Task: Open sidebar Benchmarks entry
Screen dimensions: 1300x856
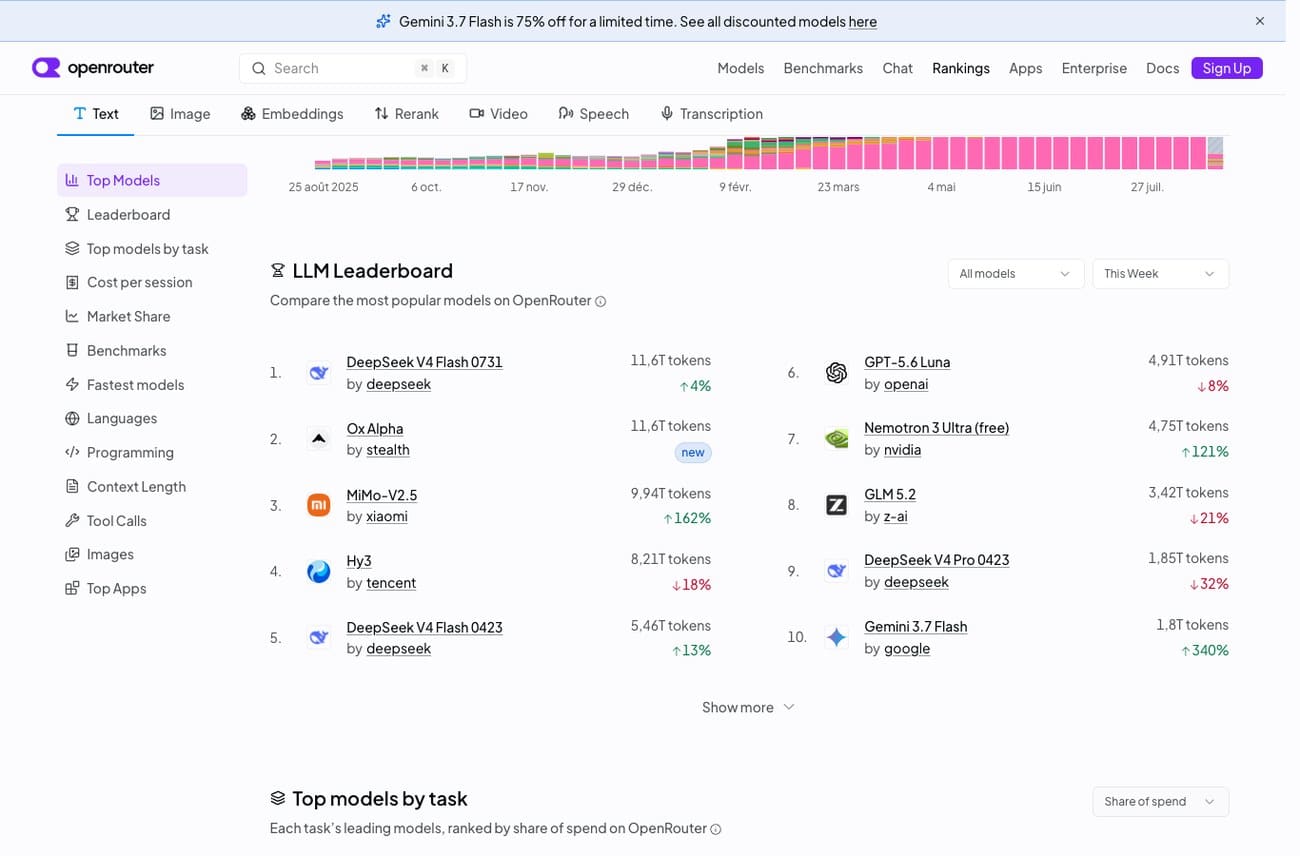Action: click(152, 351)
